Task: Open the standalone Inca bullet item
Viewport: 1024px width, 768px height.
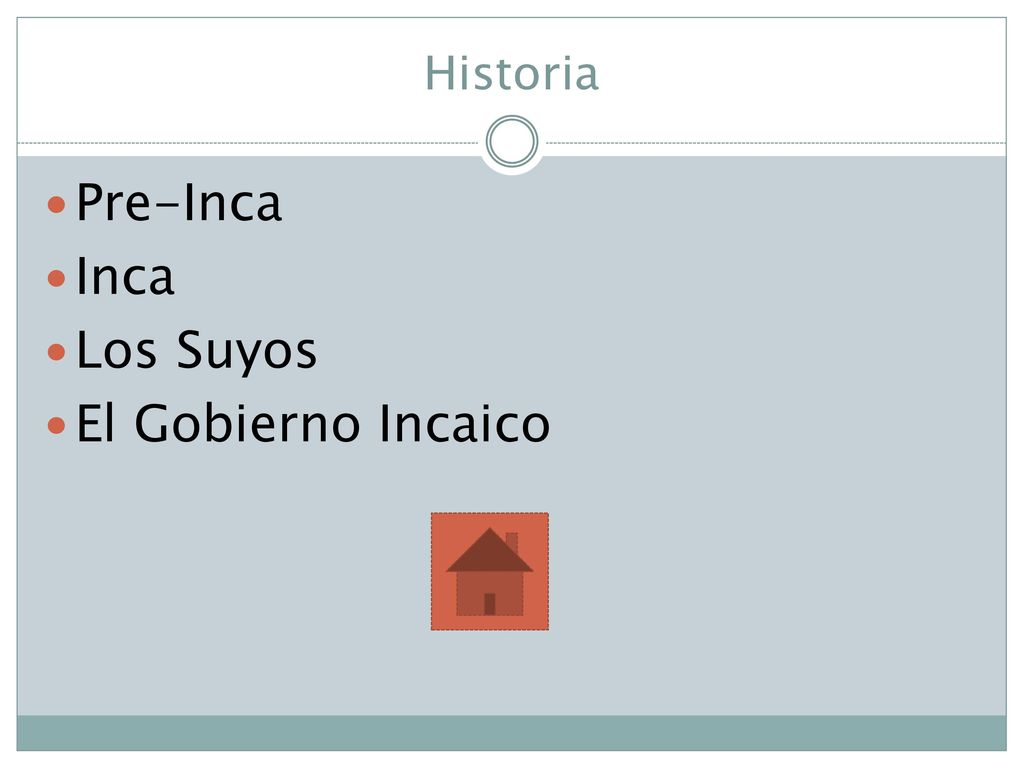Action: [125, 276]
